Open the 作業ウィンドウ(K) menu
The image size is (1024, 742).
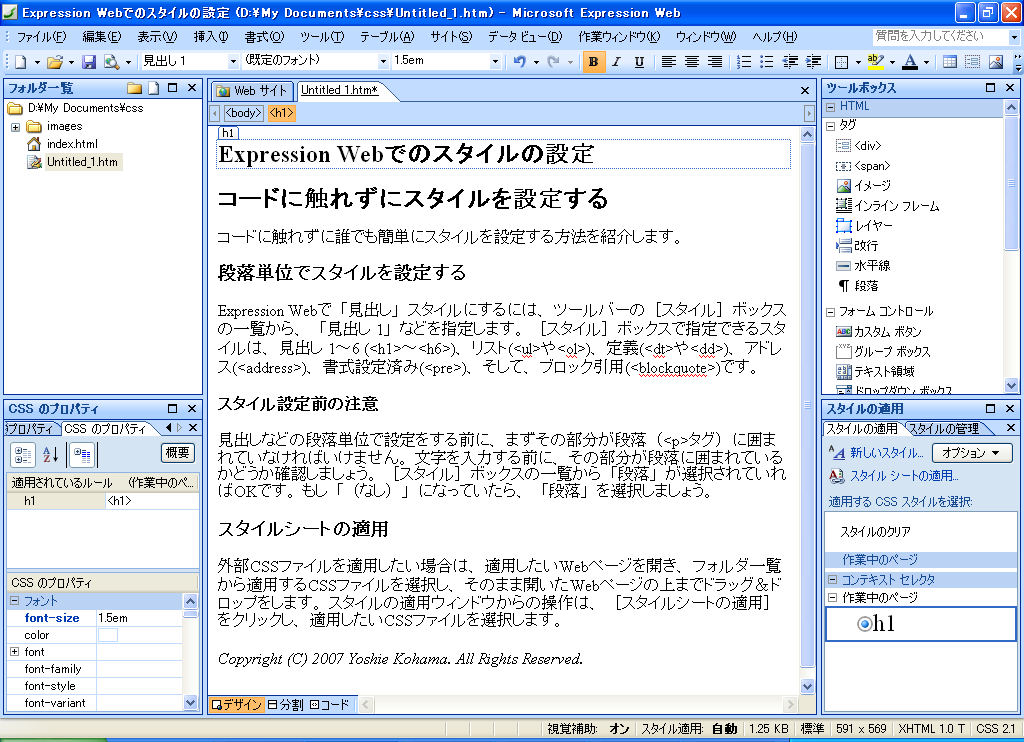pos(619,37)
